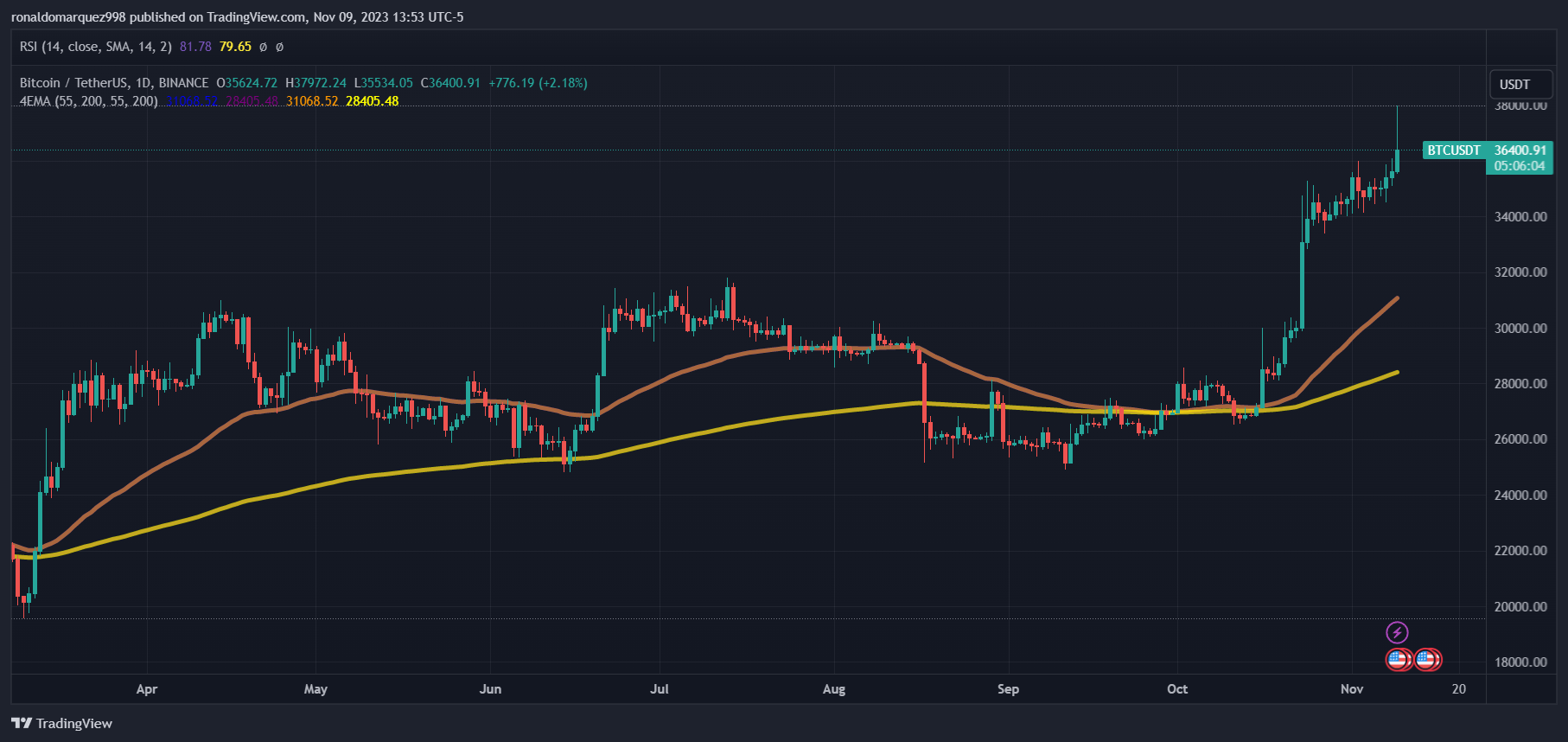Click the Apr label on the time axis
The image size is (1568, 742).
pos(147,689)
